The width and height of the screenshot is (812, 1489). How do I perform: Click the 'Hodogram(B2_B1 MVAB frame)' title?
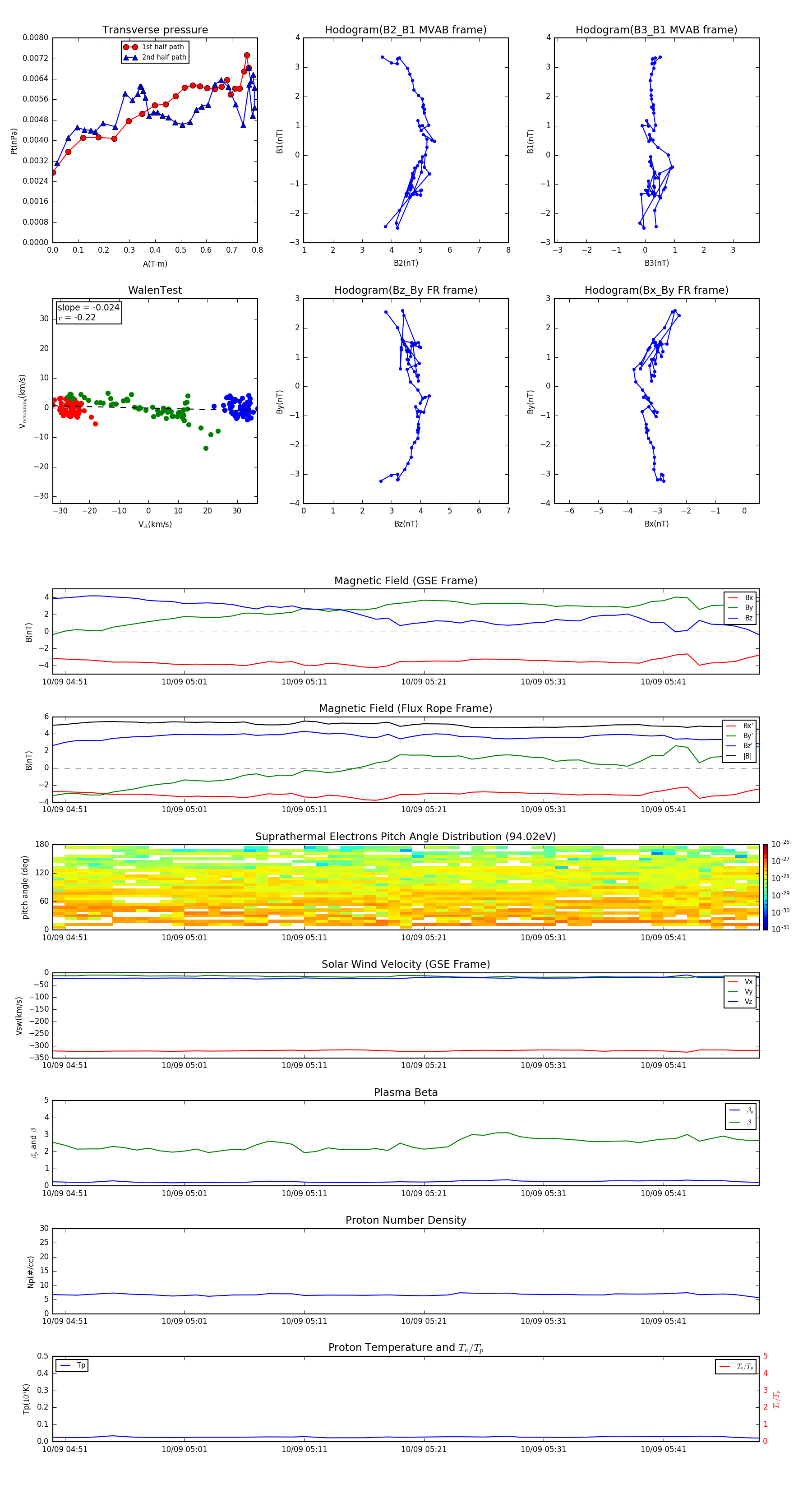(406, 29)
